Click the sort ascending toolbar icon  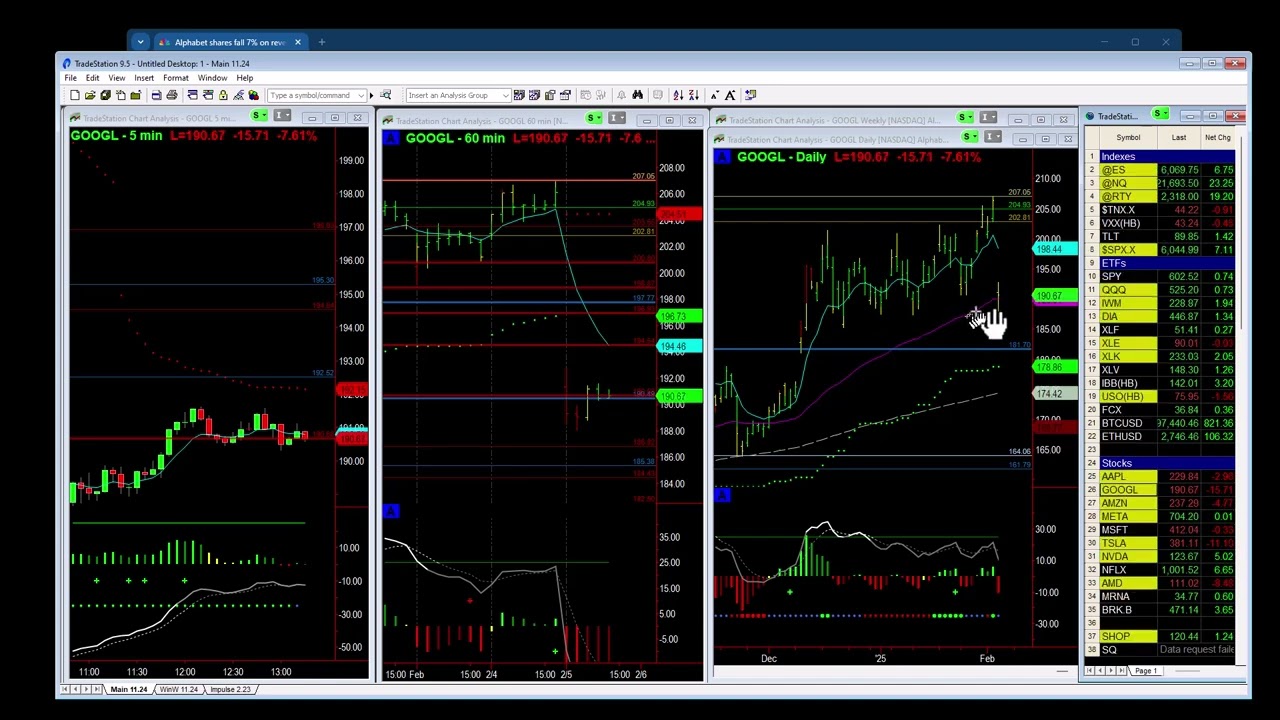678,95
